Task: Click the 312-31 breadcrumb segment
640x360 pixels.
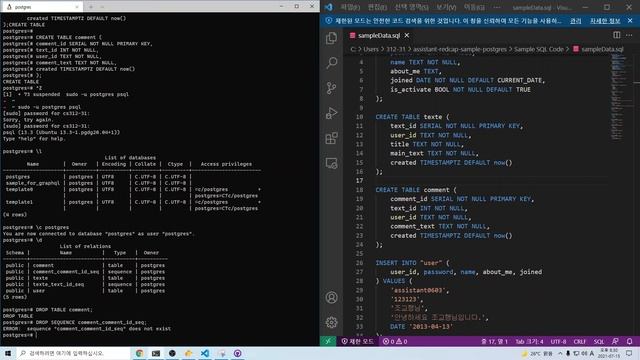Action: click(396, 49)
